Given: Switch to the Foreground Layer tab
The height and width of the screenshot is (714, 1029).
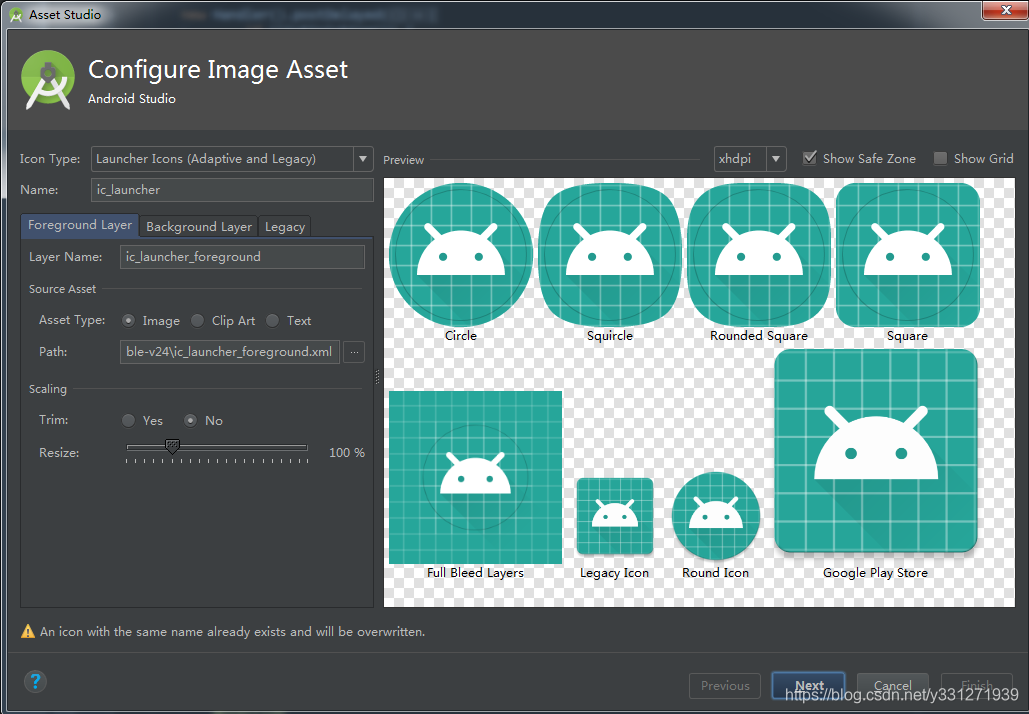Looking at the screenshot, I should pyautogui.click(x=80, y=225).
